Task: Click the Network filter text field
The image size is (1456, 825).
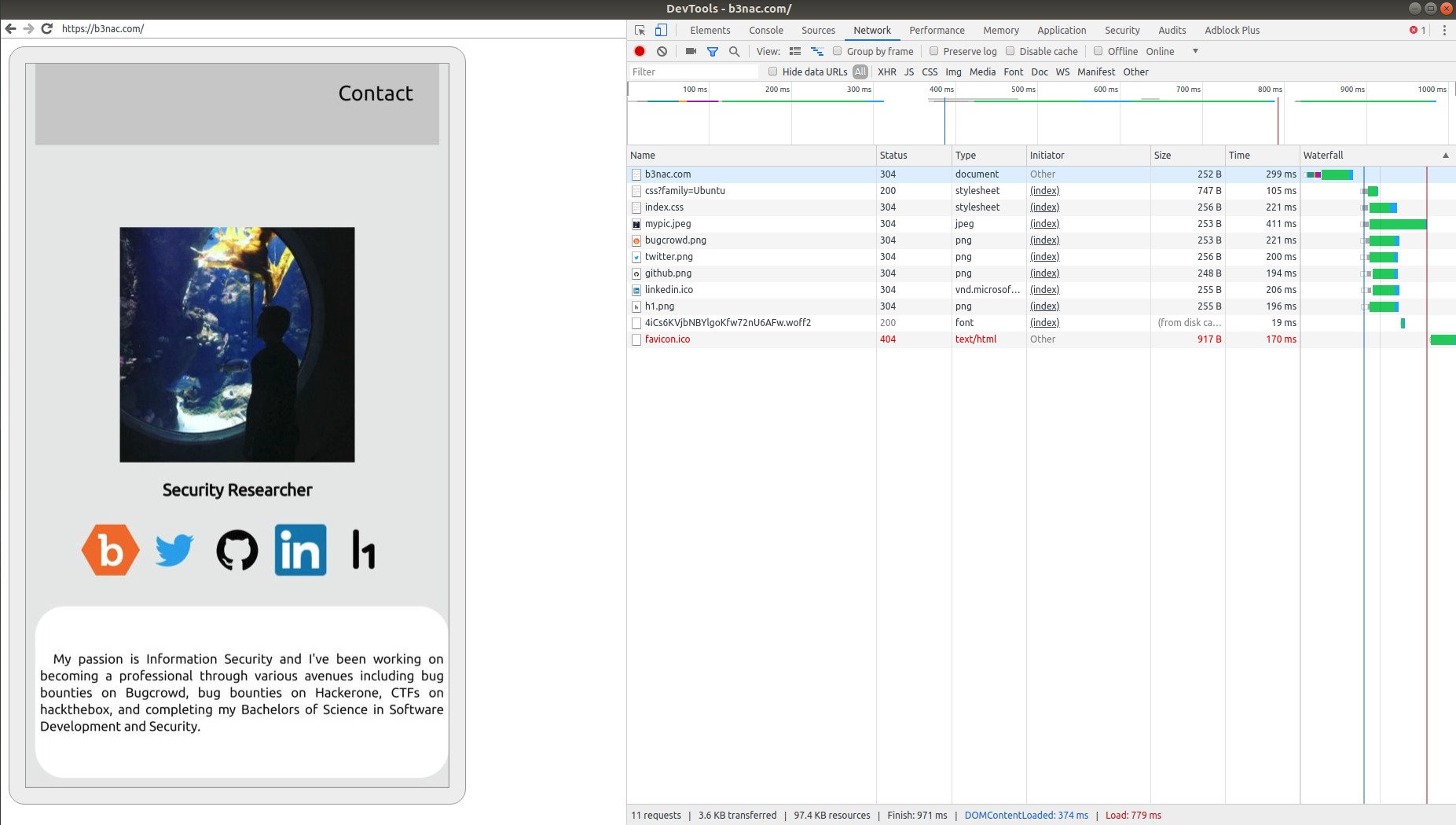Action: pos(693,71)
